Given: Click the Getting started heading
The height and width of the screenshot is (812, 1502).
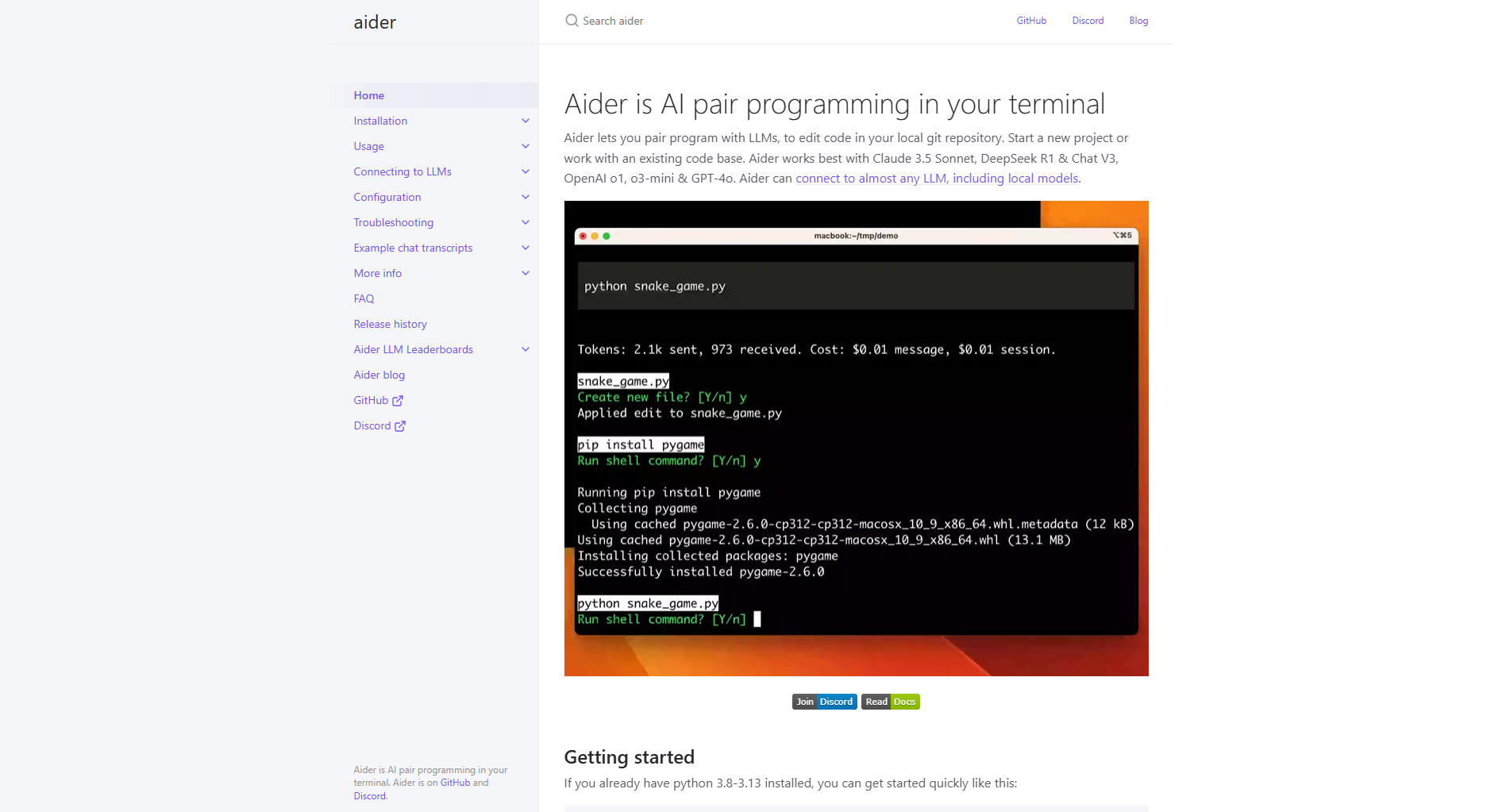Looking at the screenshot, I should pos(629,757).
